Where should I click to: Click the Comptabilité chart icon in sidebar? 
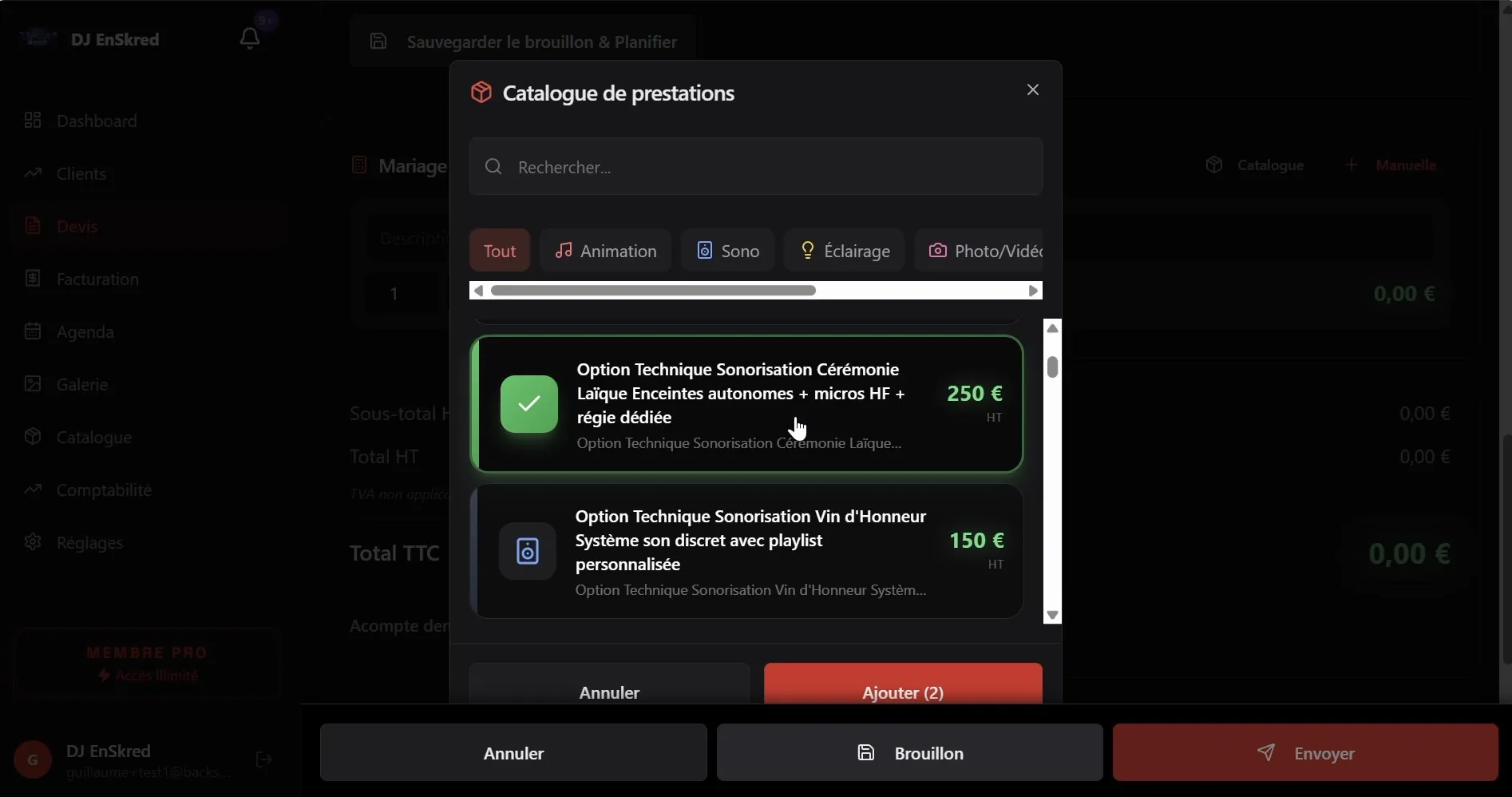[33, 490]
